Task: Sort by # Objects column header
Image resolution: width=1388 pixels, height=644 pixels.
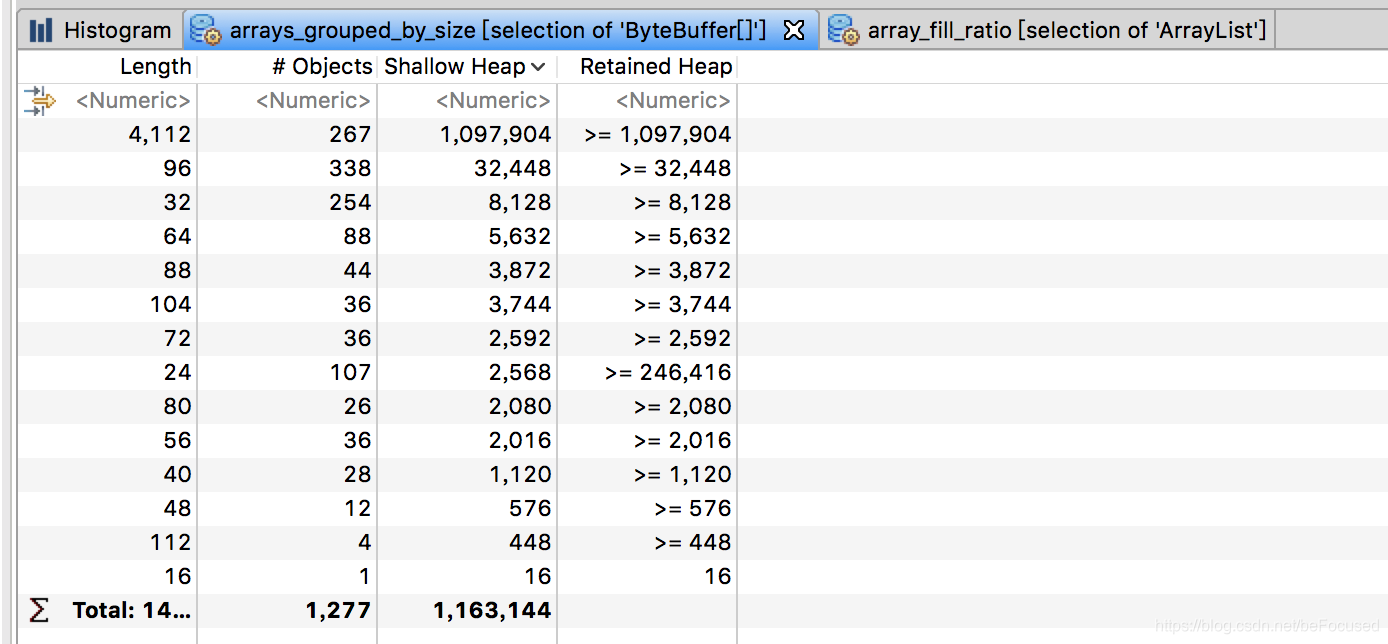Action: 322,67
